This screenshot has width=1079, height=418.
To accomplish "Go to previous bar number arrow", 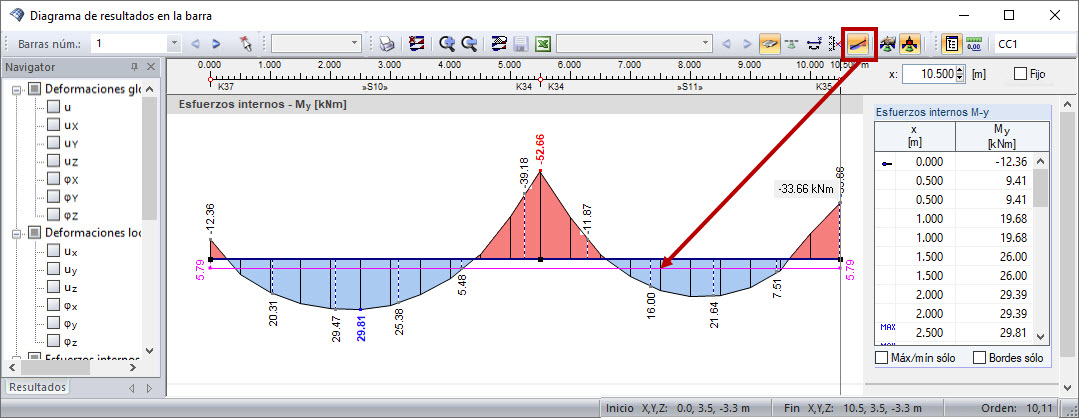I will 195,43.
